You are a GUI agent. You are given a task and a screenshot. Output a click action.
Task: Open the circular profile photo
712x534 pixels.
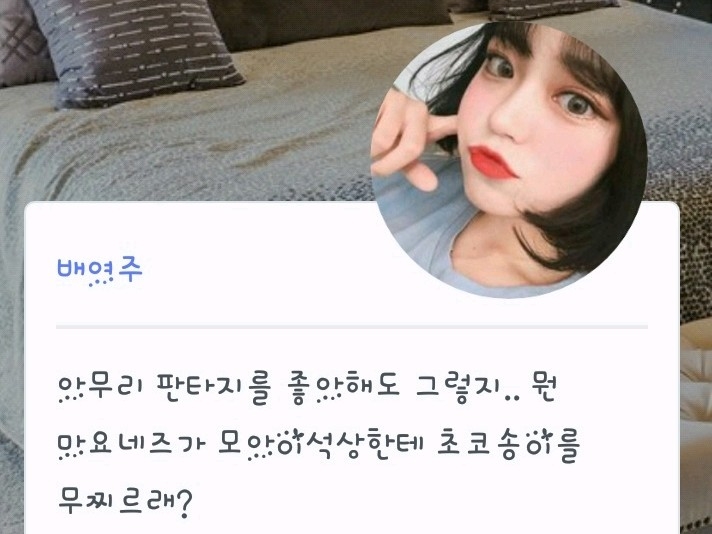click(509, 160)
